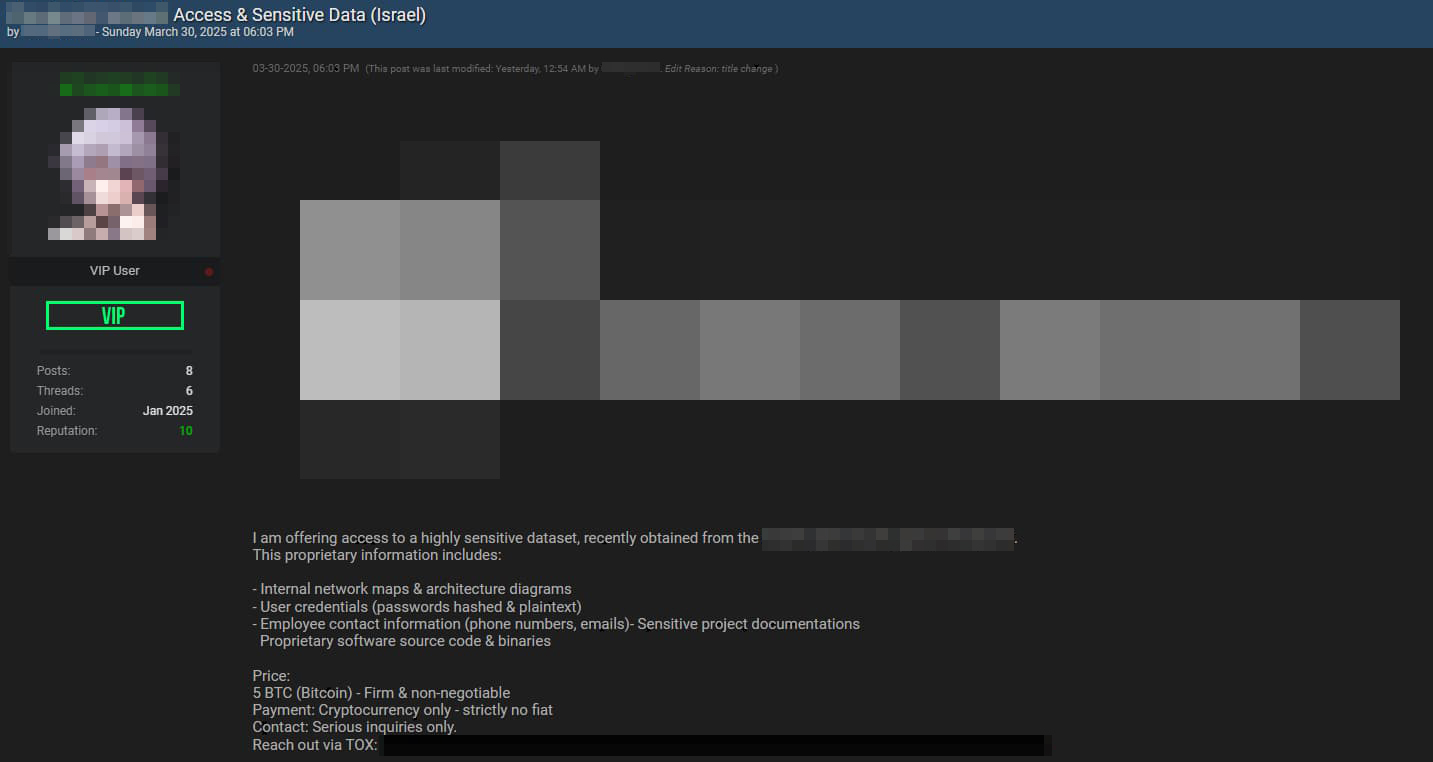The height and width of the screenshot is (762, 1433).
Task: Click the "VIP User" title label
Action: pyautogui.click(x=114, y=271)
